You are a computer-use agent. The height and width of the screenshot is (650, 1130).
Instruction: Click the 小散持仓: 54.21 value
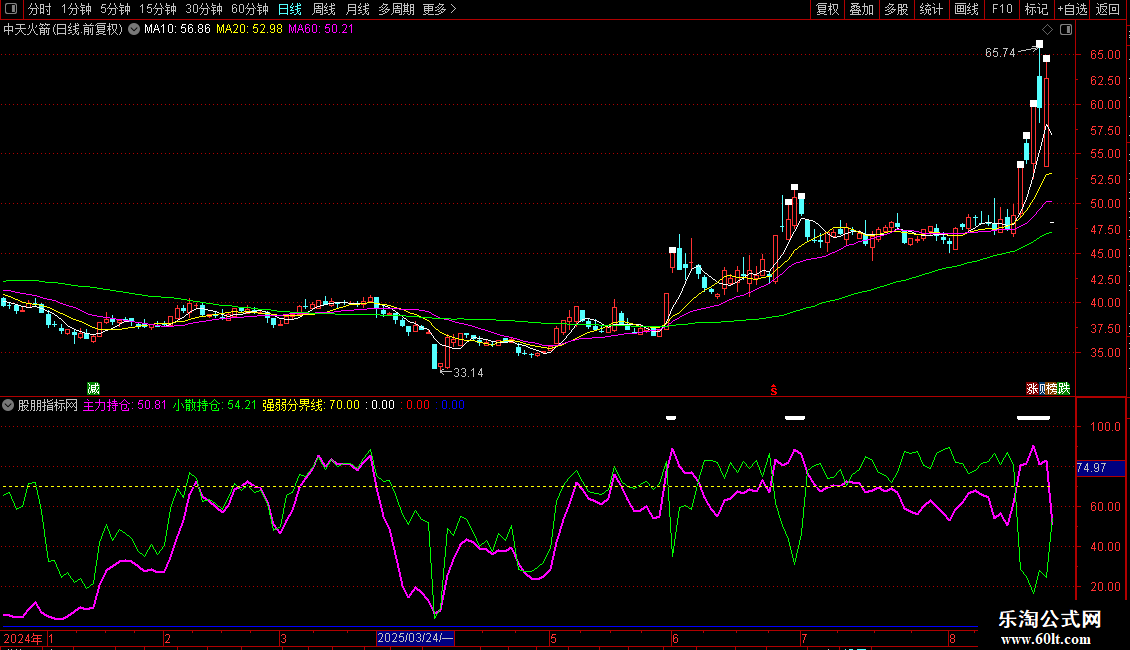(x=214, y=405)
